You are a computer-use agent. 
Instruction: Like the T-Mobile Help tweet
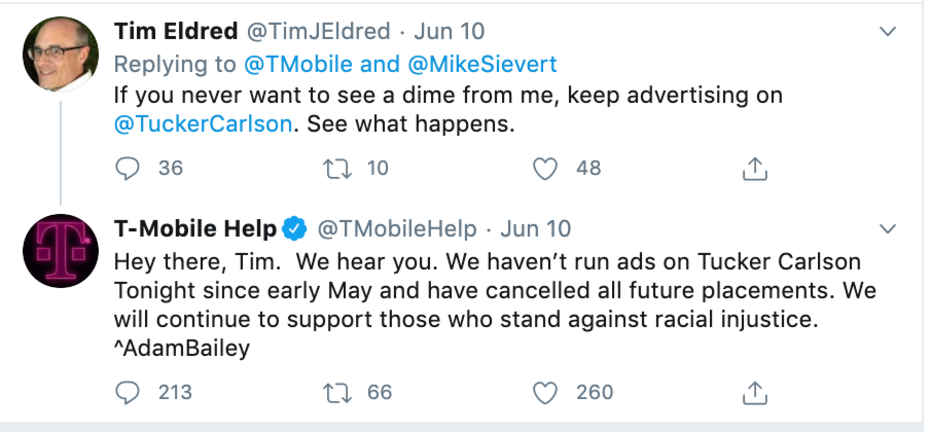tap(545, 392)
